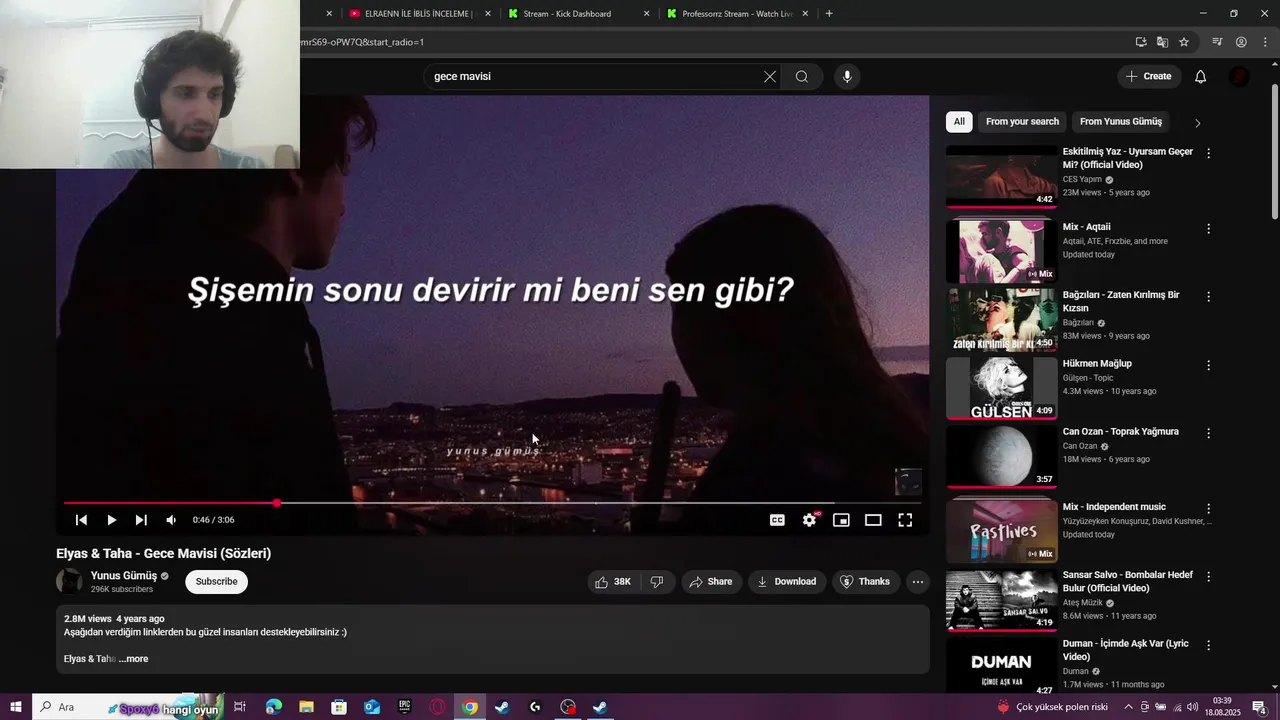This screenshot has width=1280, height=720.
Task: Open options for Hükmen Mağlup
Action: pyautogui.click(x=1208, y=366)
